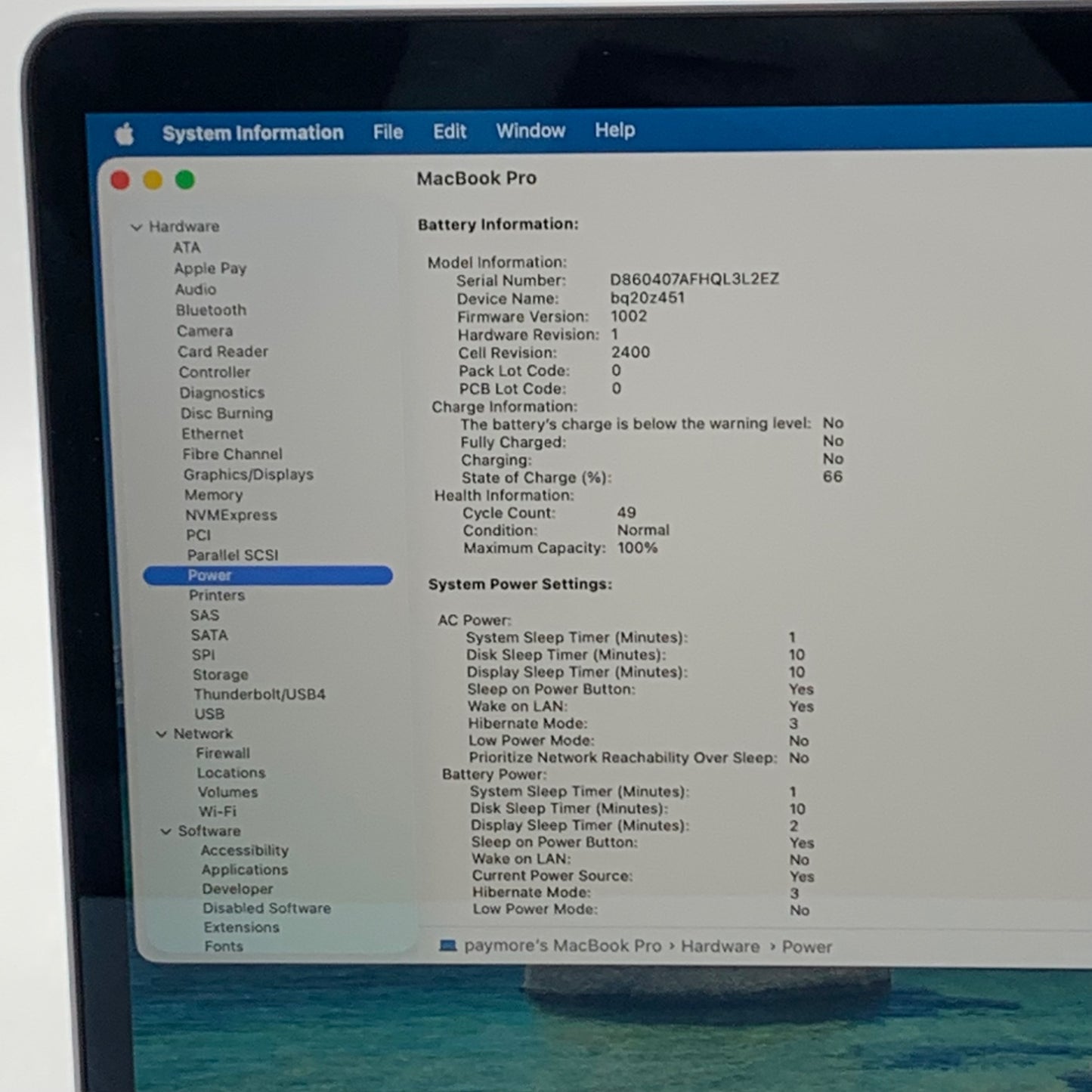This screenshot has height=1092, width=1092.
Task: Collapse the Network section
Action: click(161, 734)
